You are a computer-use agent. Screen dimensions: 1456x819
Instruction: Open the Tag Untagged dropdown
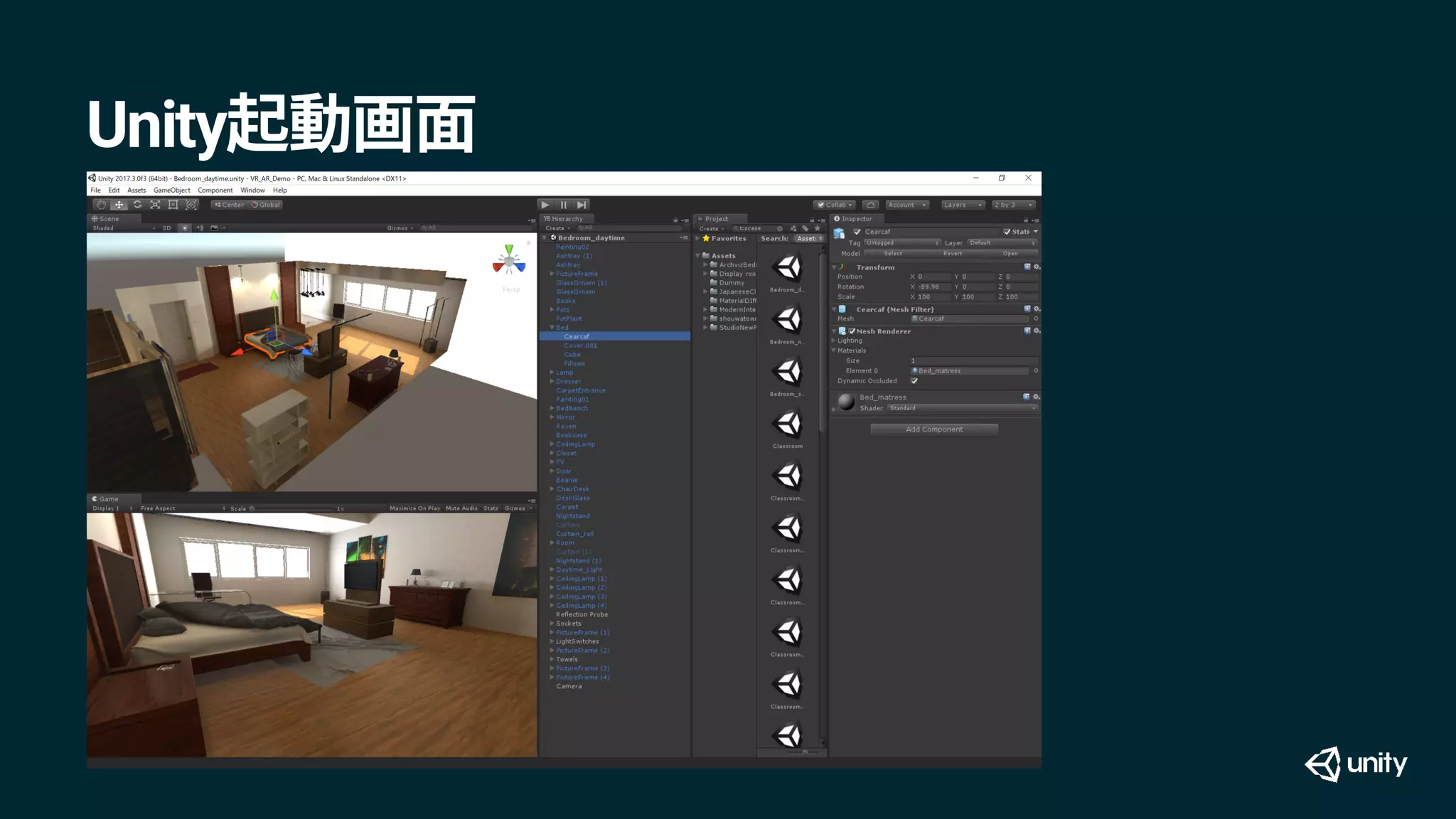pos(902,243)
